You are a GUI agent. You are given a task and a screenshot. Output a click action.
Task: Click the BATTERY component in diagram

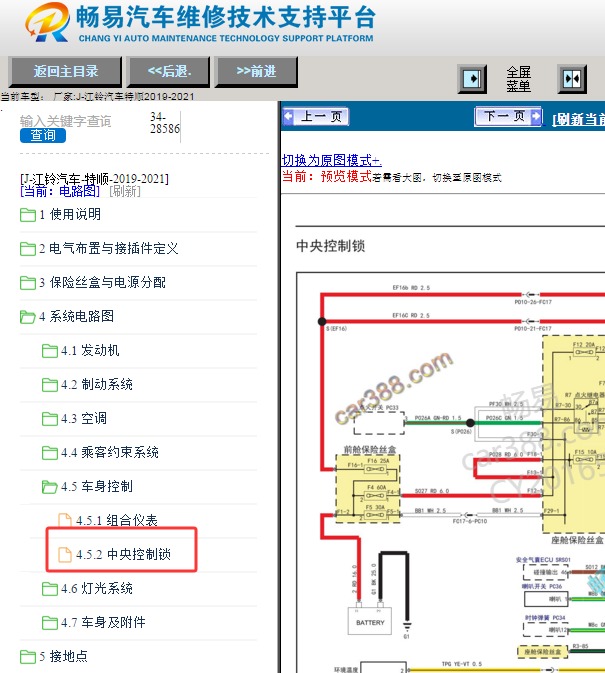tap(370, 621)
